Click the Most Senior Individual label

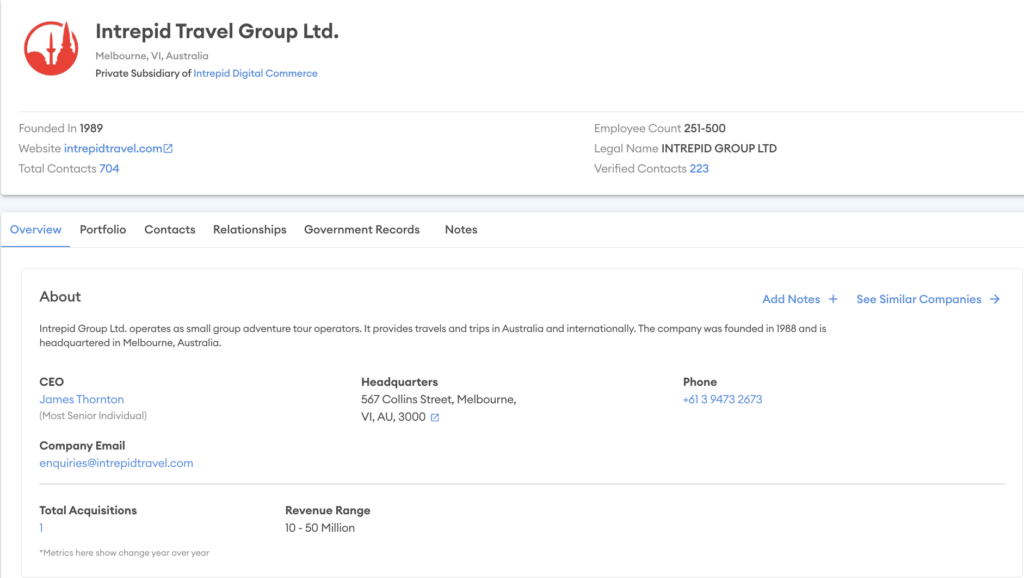[93, 415]
